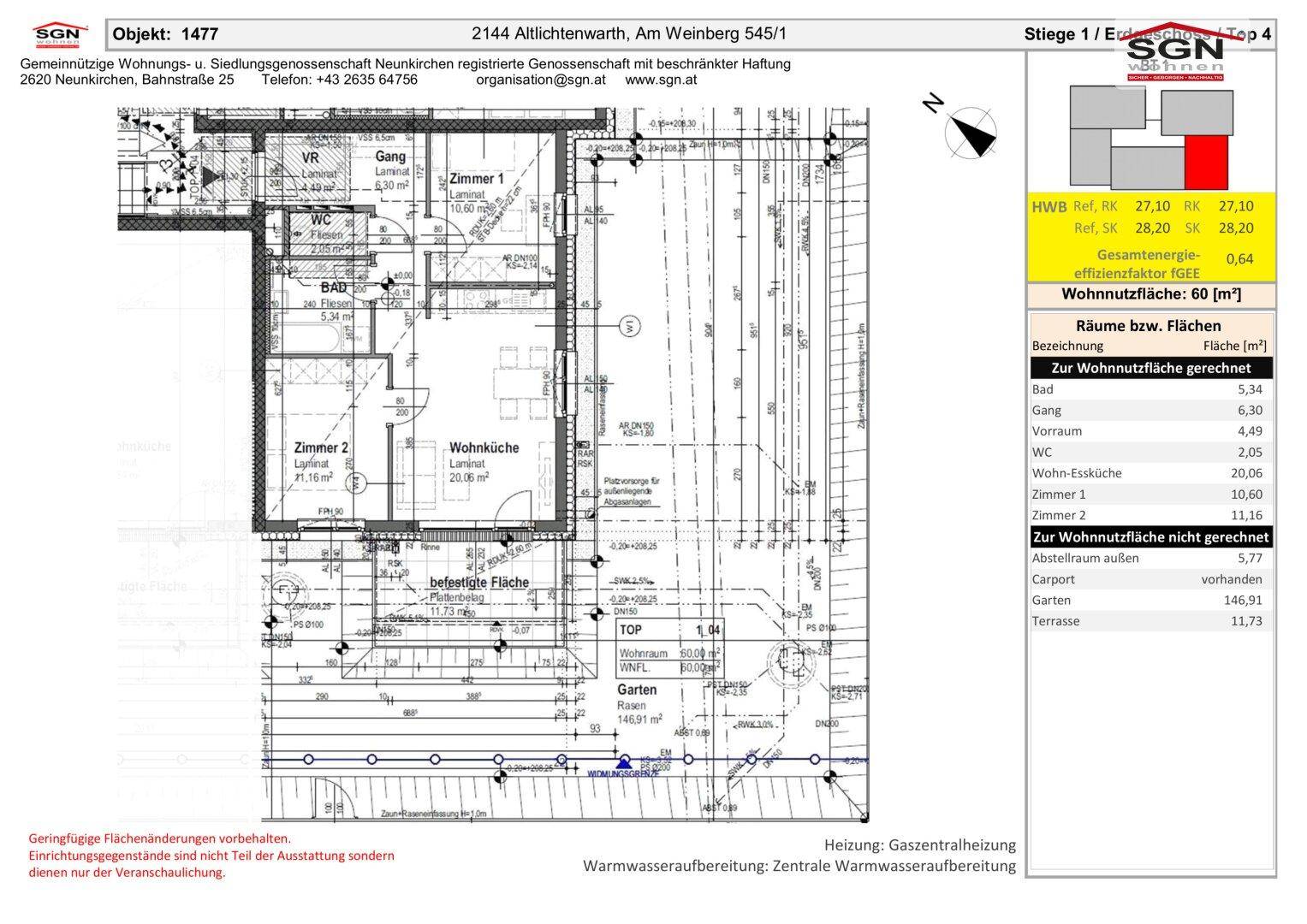Click the 'Zur Wohnnutzfläche gerechnet' black header
The height and width of the screenshot is (924, 1307).
[x=1151, y=368]
